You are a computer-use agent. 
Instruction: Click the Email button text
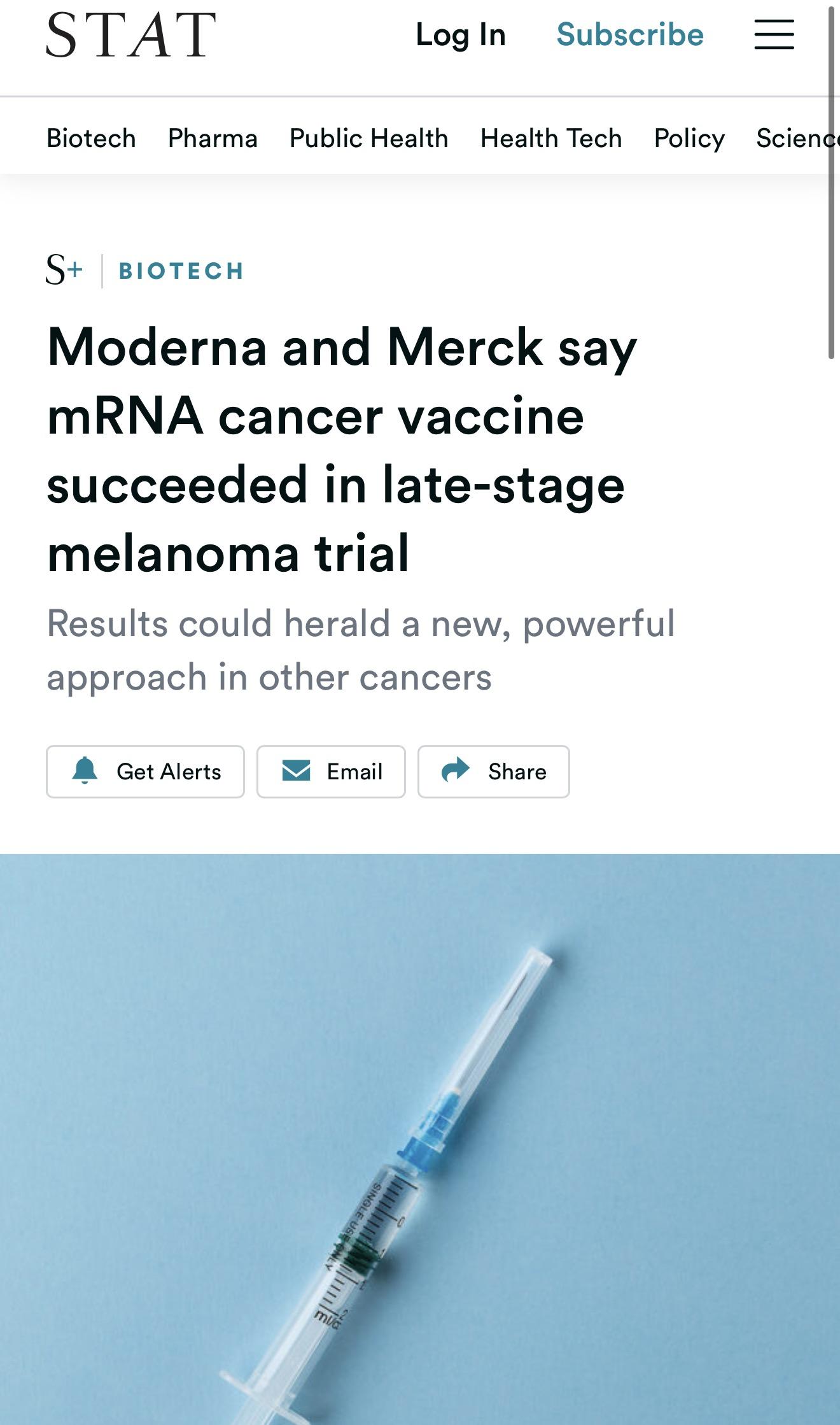click(x=354, y=771)
